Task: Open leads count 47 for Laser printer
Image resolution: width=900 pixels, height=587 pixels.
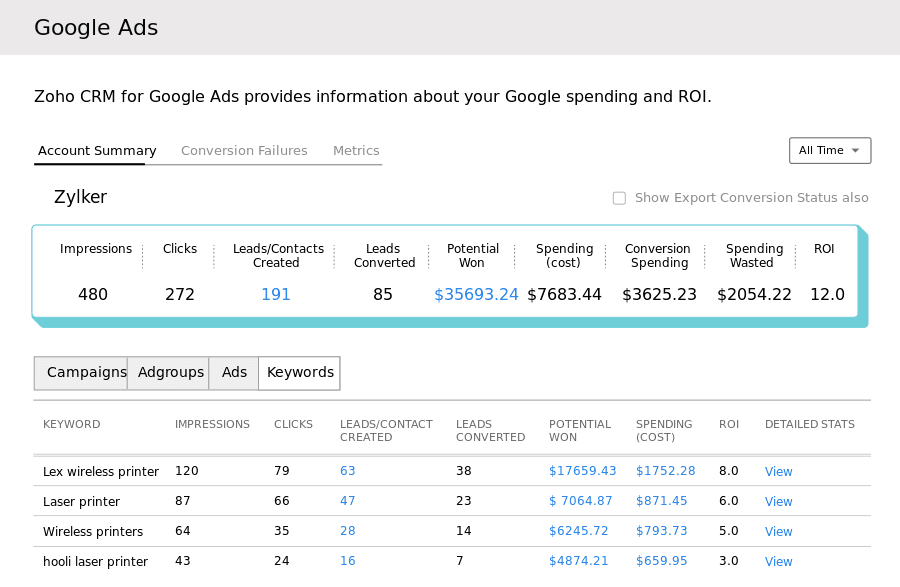Action: point(347,501)
